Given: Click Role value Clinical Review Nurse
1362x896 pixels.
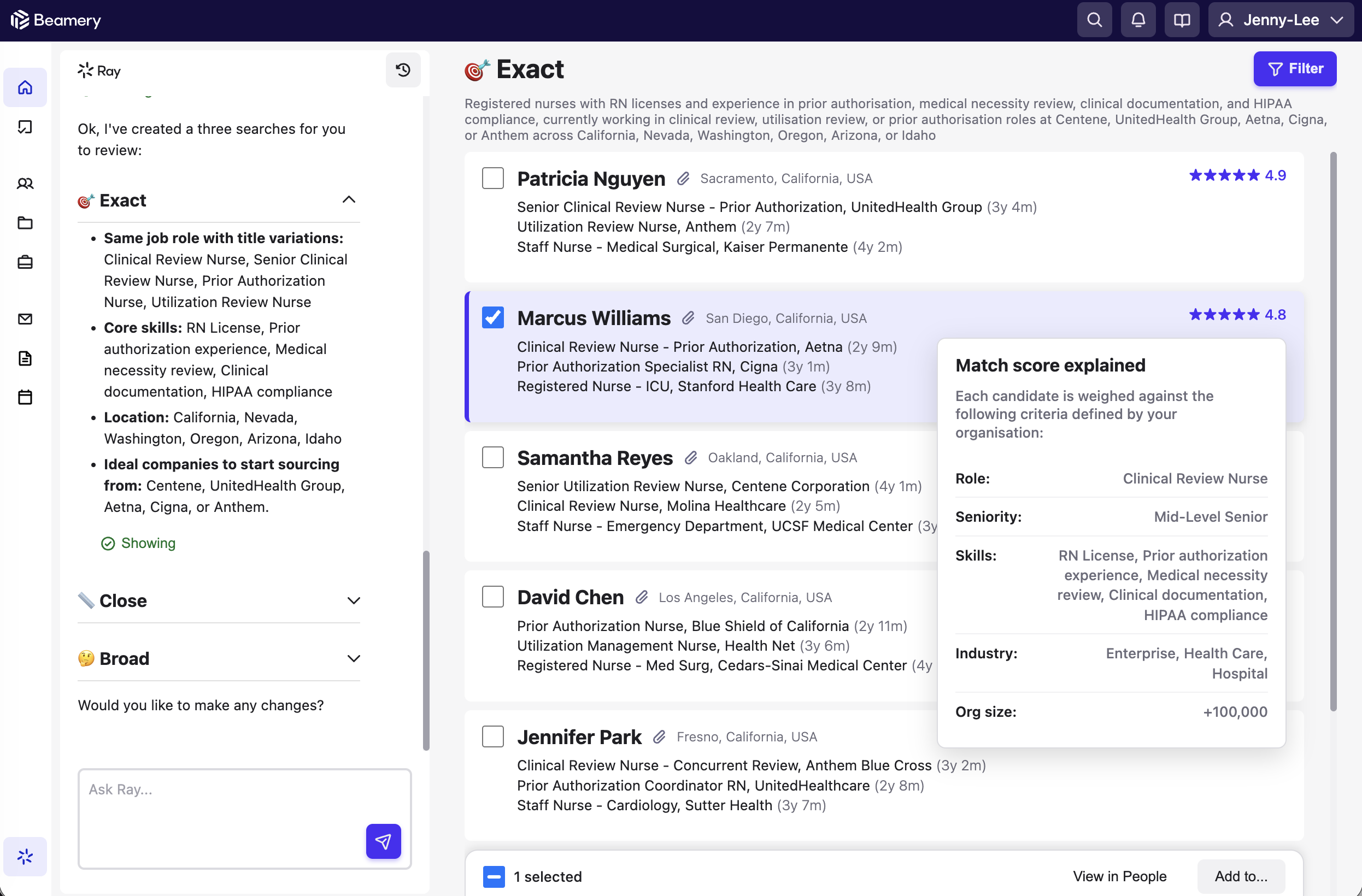Looking at the screenshot, I should pyautogui.click(x=1195, y=479).
